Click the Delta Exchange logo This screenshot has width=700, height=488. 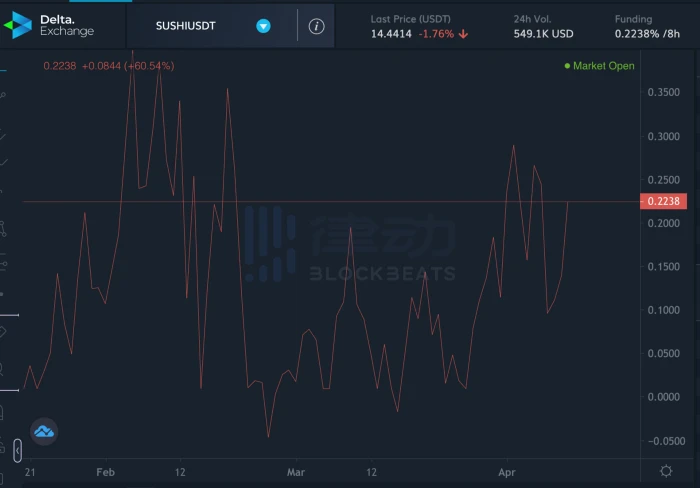(49, 25)
